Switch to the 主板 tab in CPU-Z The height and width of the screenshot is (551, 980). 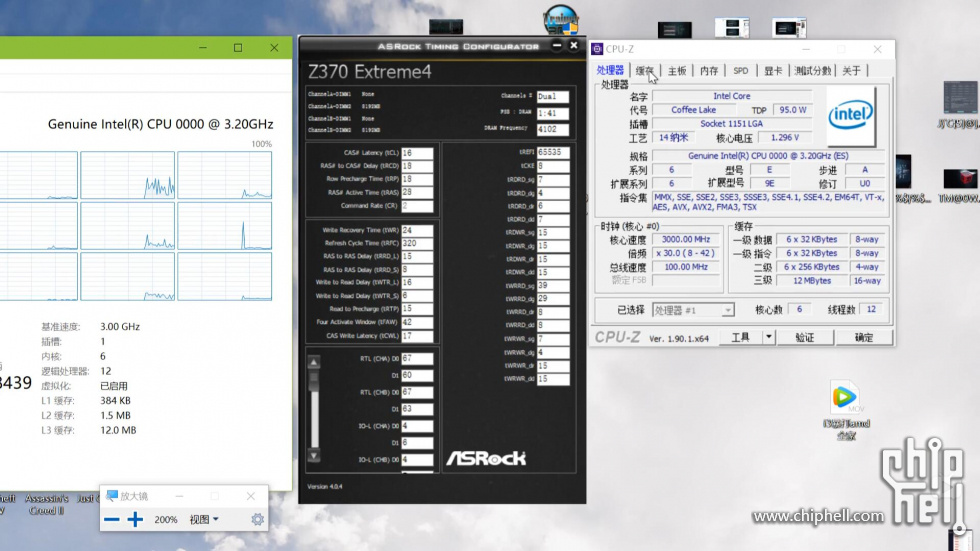point(677,71)
